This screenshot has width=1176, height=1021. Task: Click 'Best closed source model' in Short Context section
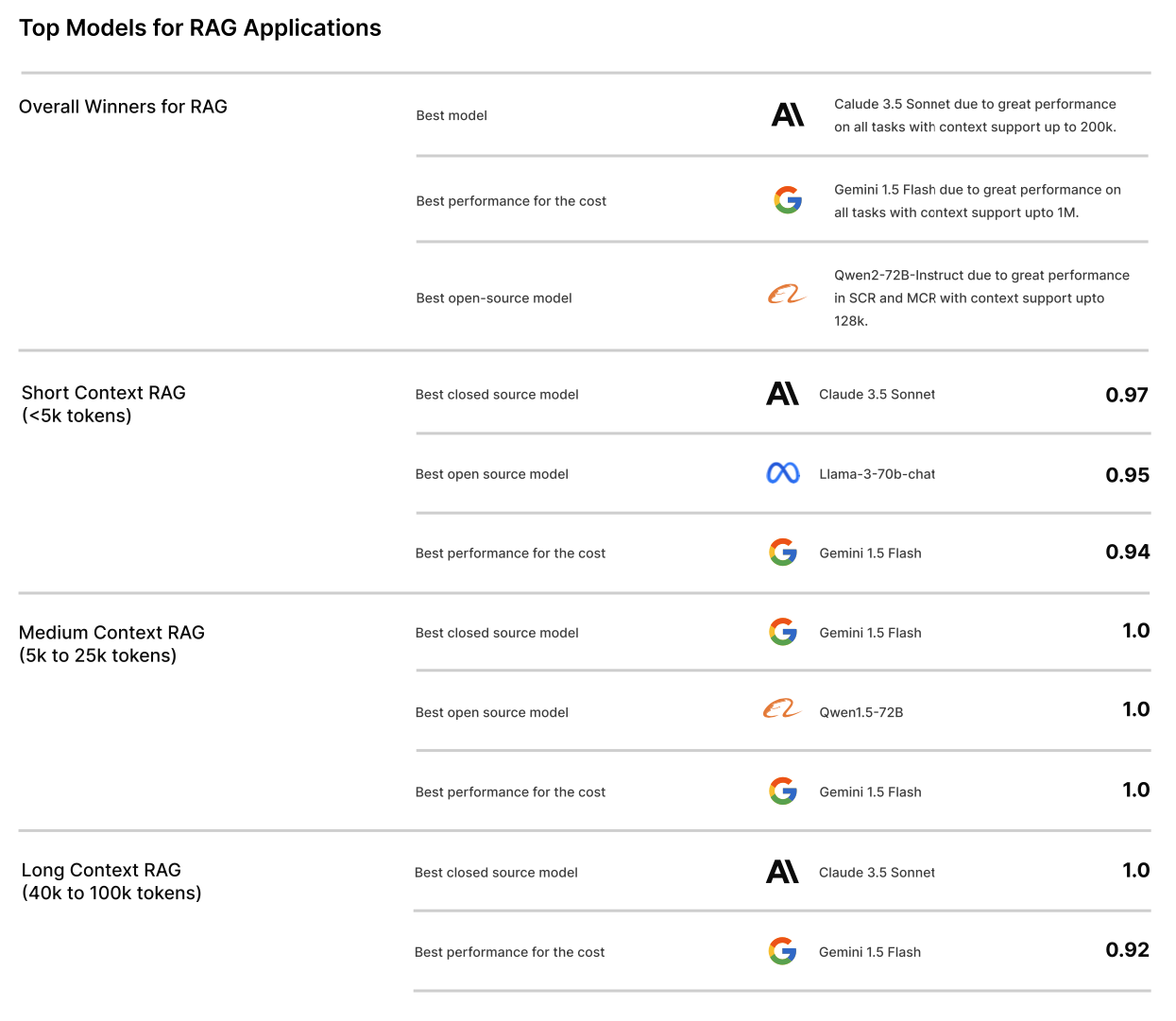coord(497,395)
